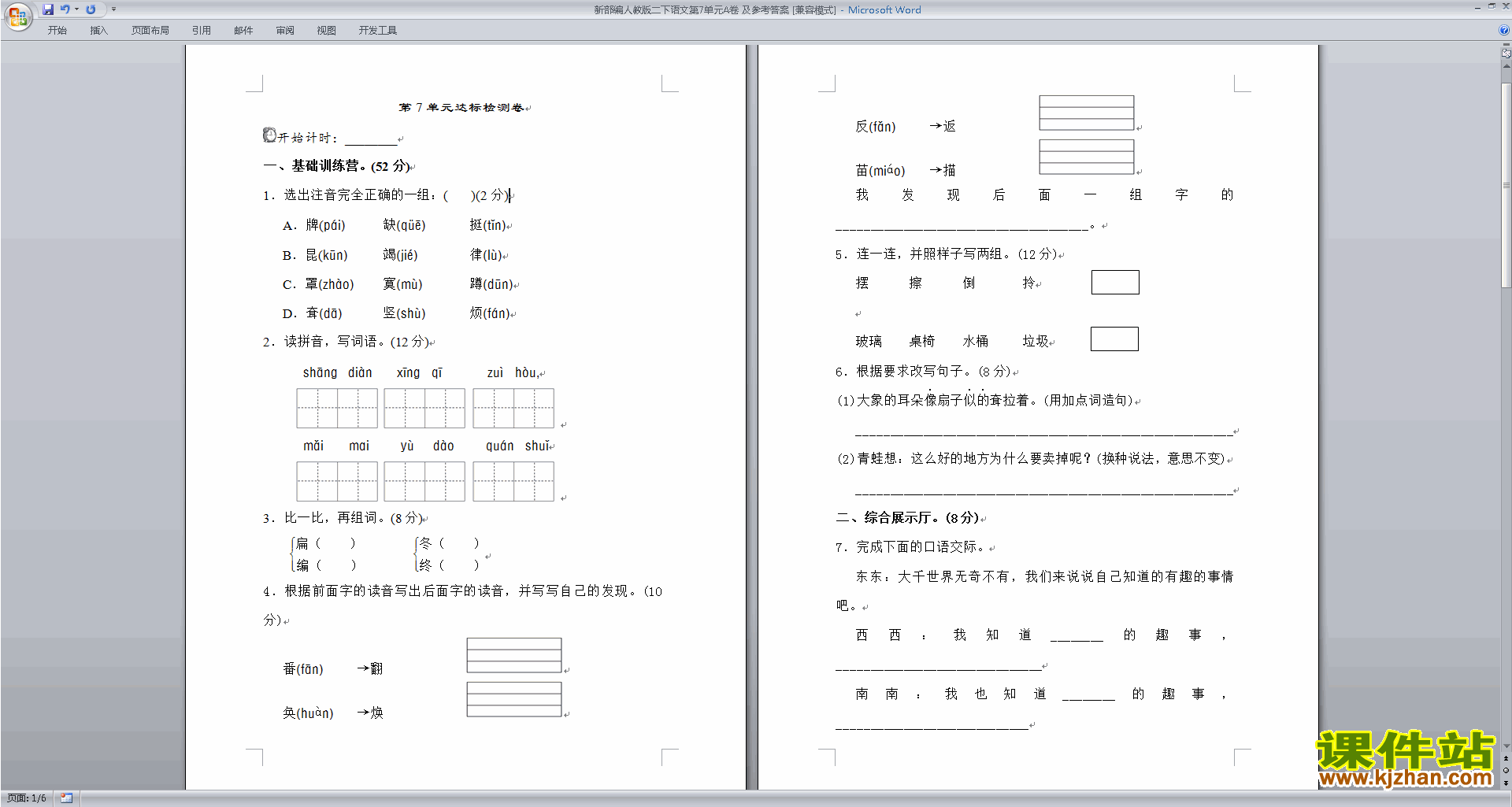Click the 页面: 1/6 status bar indicator
The height and width of the screenshot is (807, 1512).
[27, 798]
